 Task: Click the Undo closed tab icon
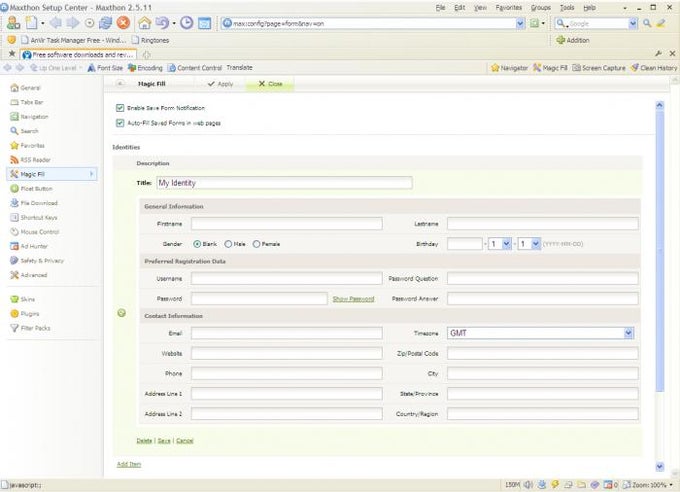point(162,23)
